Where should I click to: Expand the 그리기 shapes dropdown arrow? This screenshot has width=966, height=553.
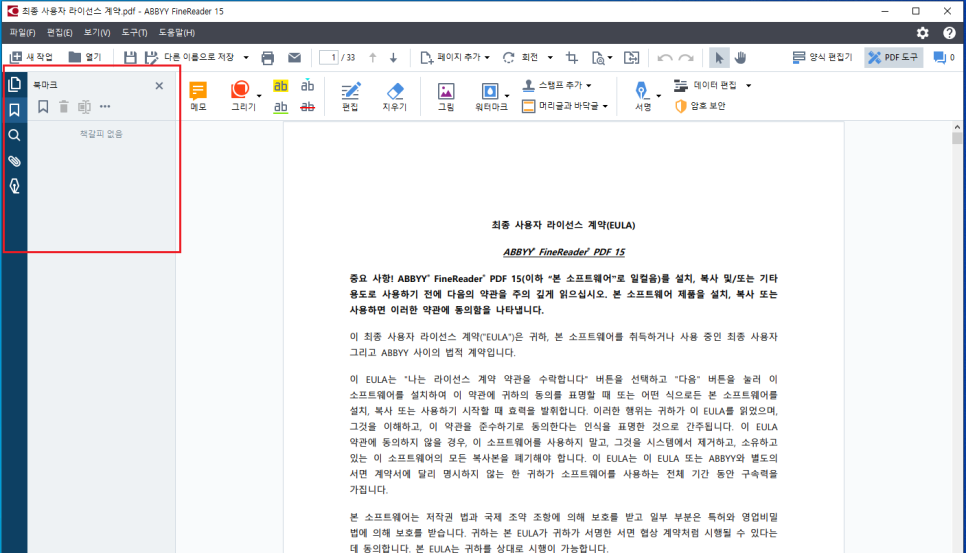(259, 96)
